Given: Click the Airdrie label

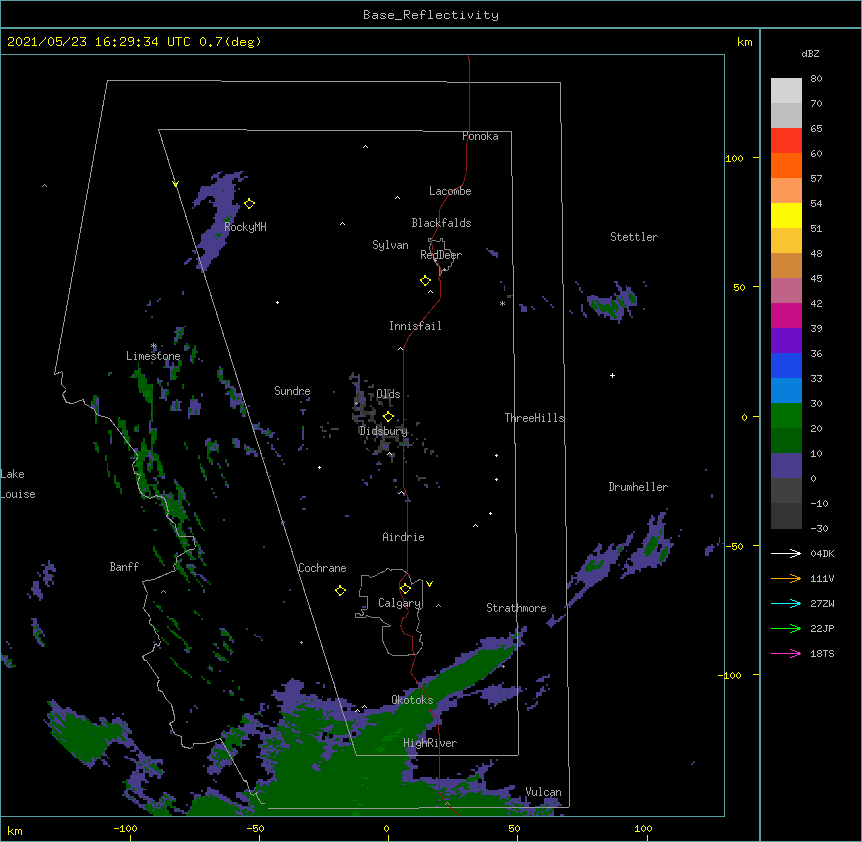Looking at the screenshot, I should pyautogui.click(x=404, y=537).
